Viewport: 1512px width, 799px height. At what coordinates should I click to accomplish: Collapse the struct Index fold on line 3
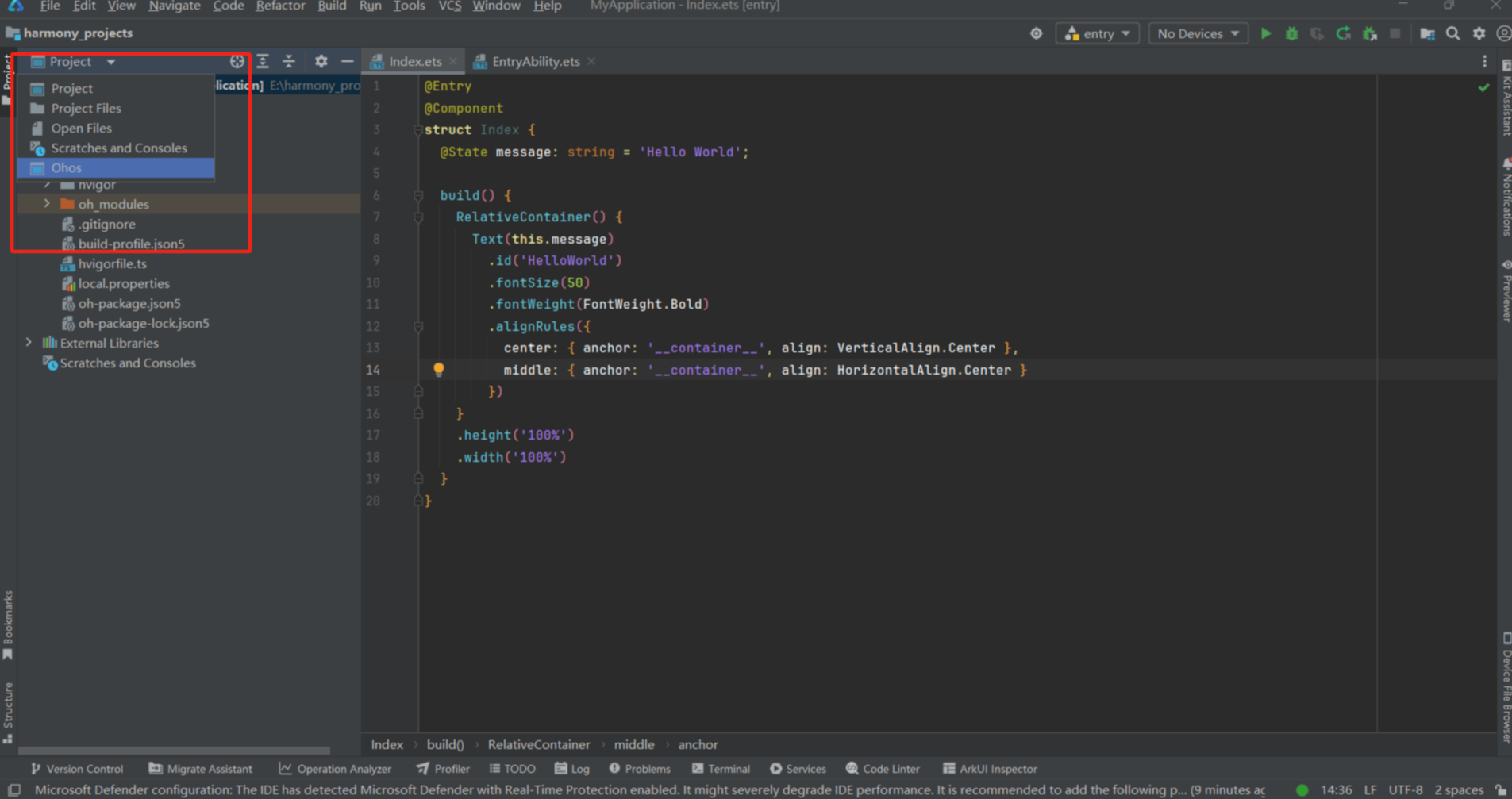coord(417,129)
